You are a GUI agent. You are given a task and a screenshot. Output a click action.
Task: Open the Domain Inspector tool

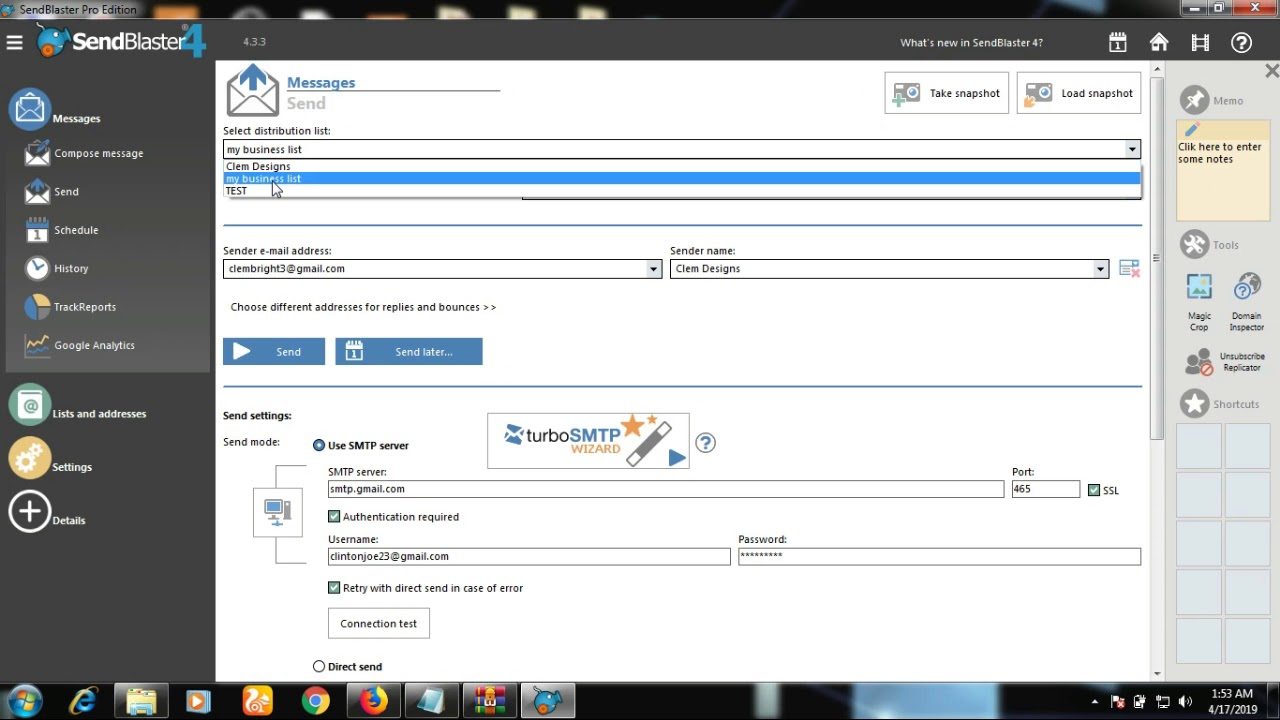(1246, 302)
